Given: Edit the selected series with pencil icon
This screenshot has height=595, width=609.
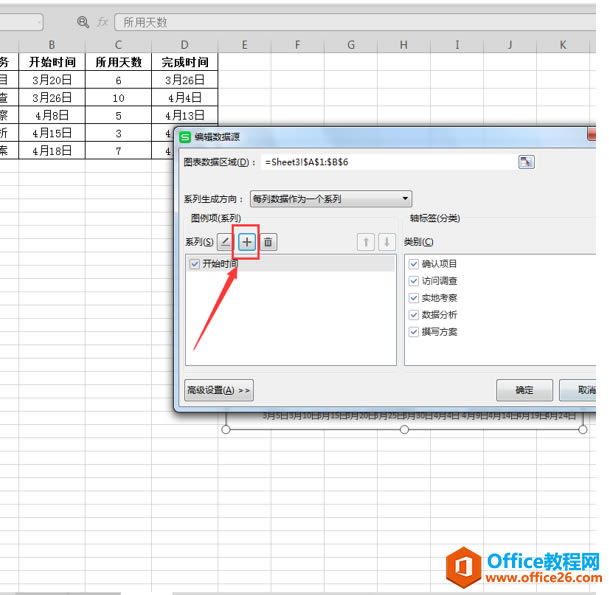Looking at the screenshot, I should pos(225,242).
